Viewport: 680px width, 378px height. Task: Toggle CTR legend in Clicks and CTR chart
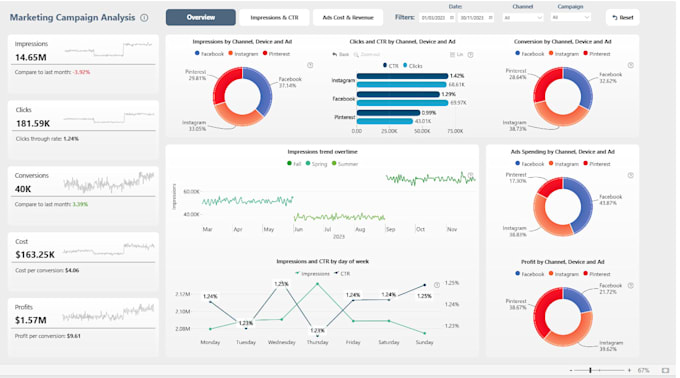(x=390, y=65)
